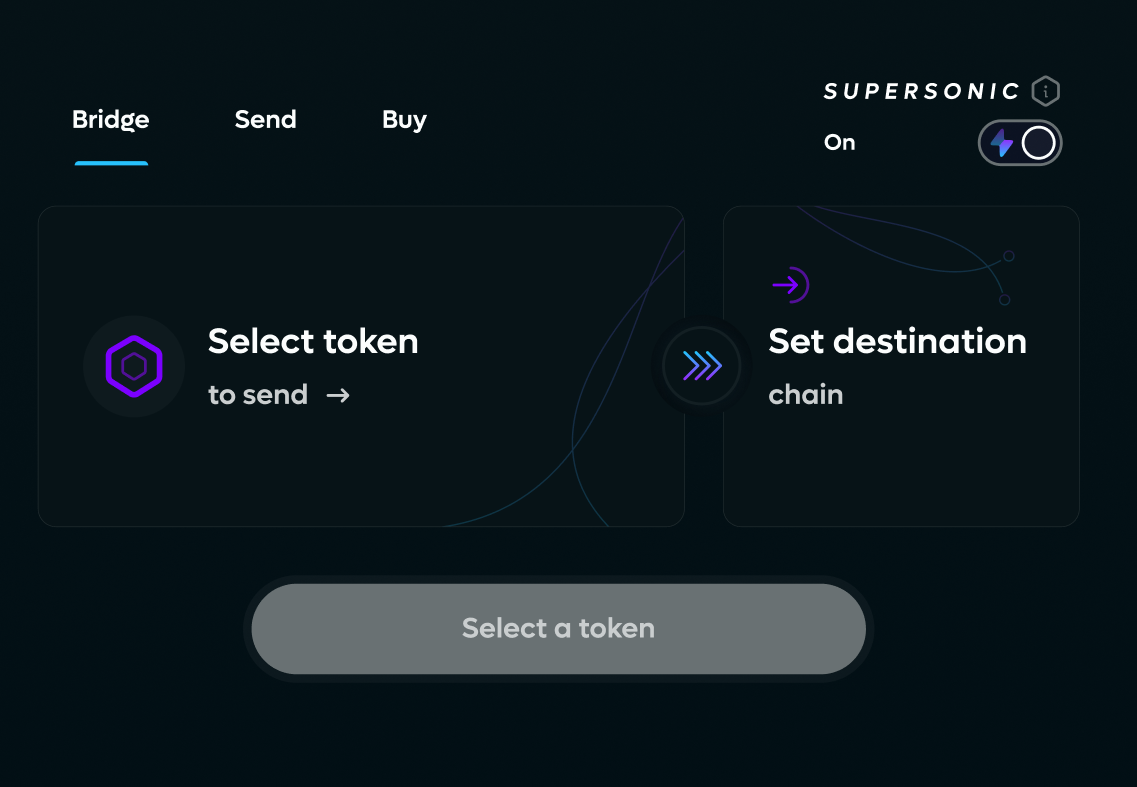
Task: Click the triple chevron swap direction icon
Action: [702, 366]
